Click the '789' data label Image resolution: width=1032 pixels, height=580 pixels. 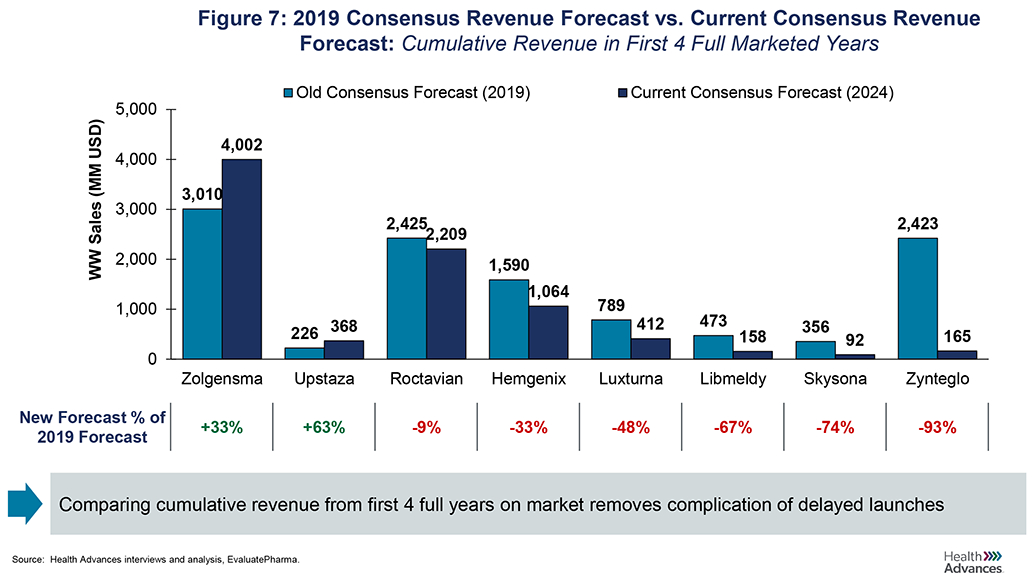[x=611, y=305]
